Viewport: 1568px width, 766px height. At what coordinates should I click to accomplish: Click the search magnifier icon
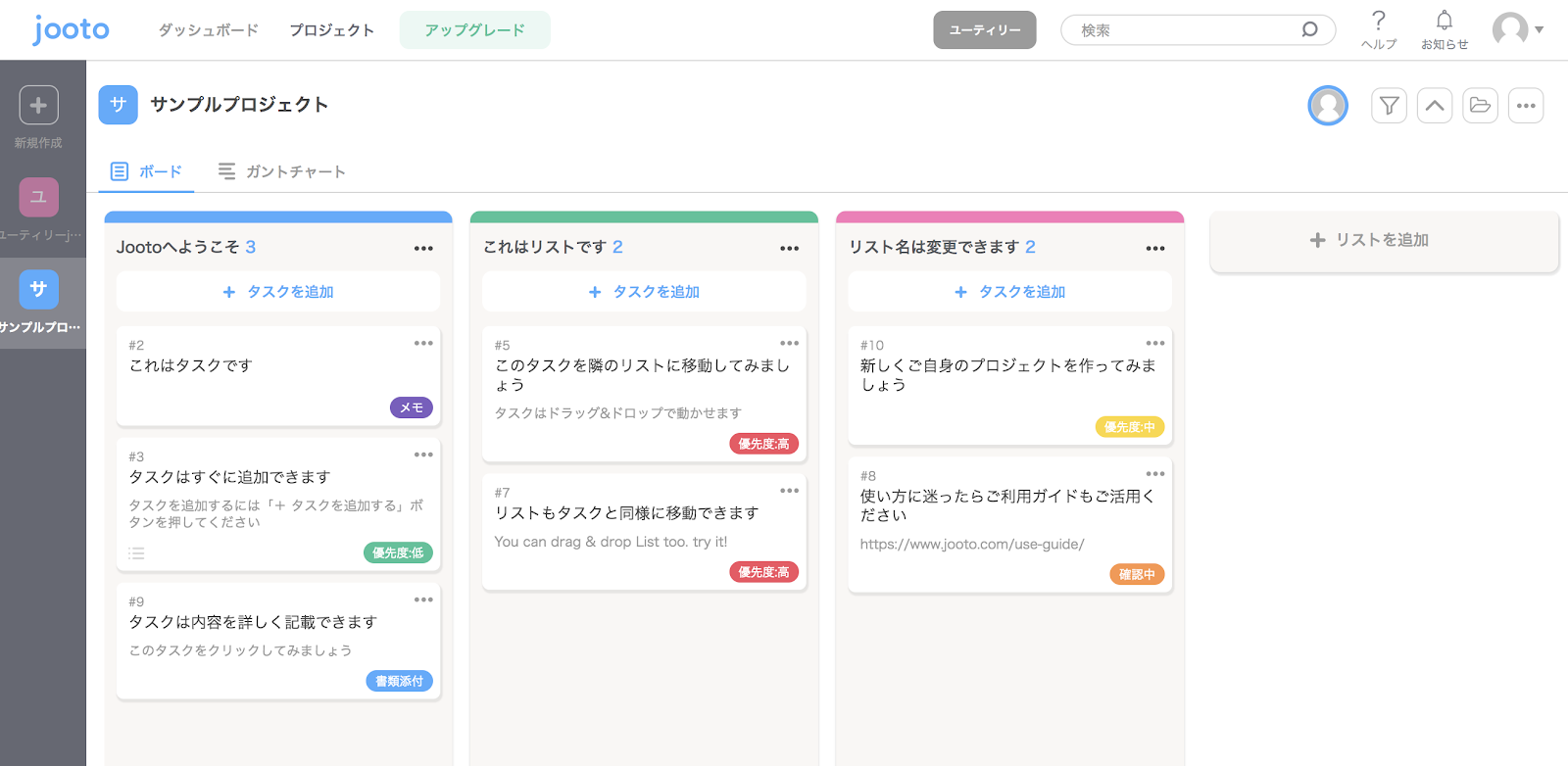(1309, 29)
